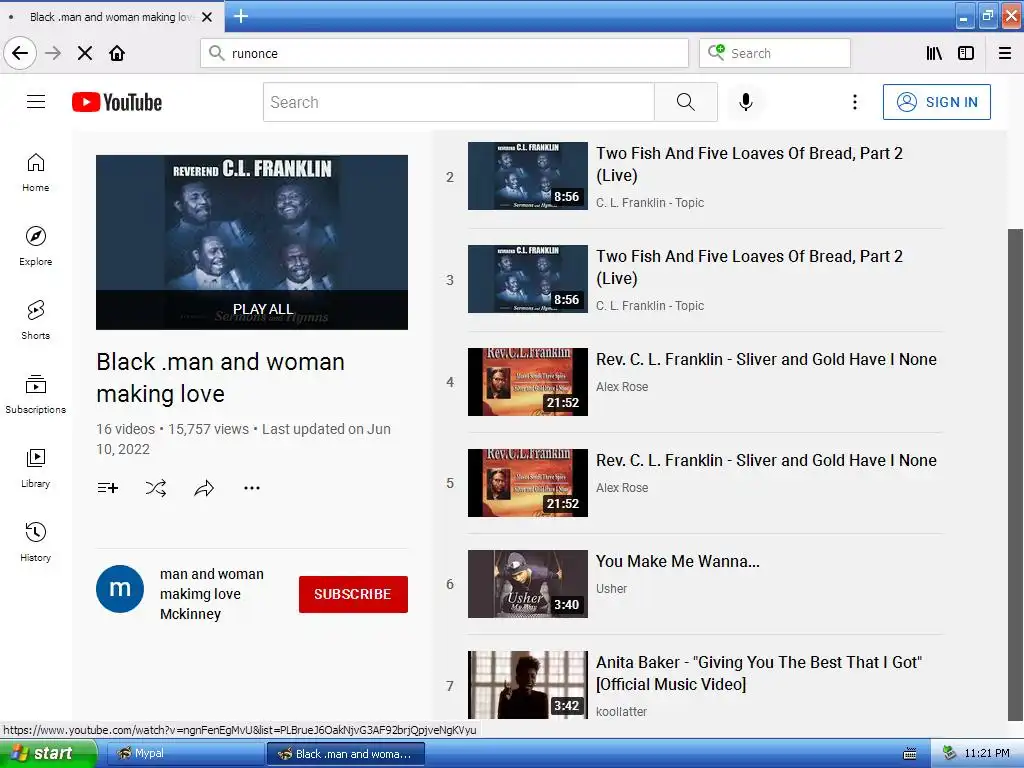Open Alex Rose channel on video 5
Viewport: 1024px width, 768px height.
[622, 488]
